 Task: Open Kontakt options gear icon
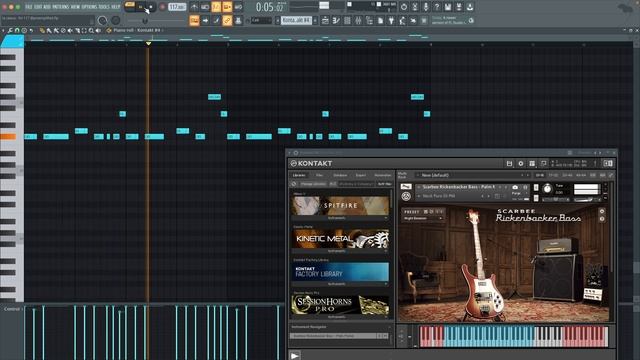click(521, 163)
